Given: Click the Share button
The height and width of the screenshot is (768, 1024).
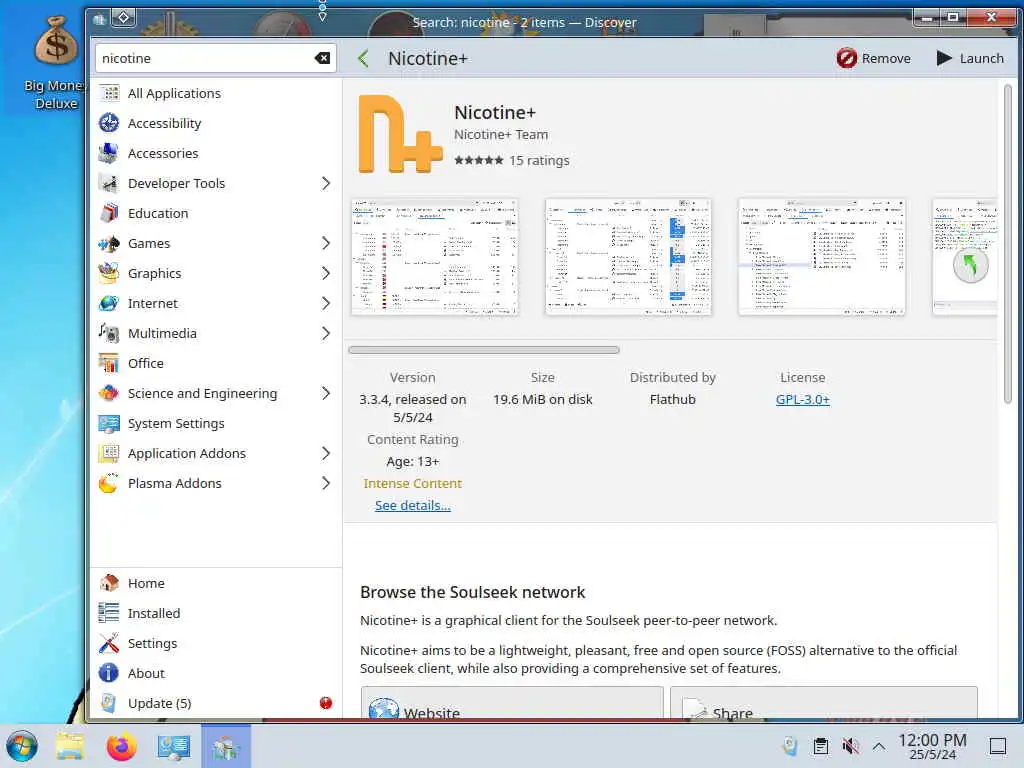Looking at the screenshot, I should click(x=824, y=703).
